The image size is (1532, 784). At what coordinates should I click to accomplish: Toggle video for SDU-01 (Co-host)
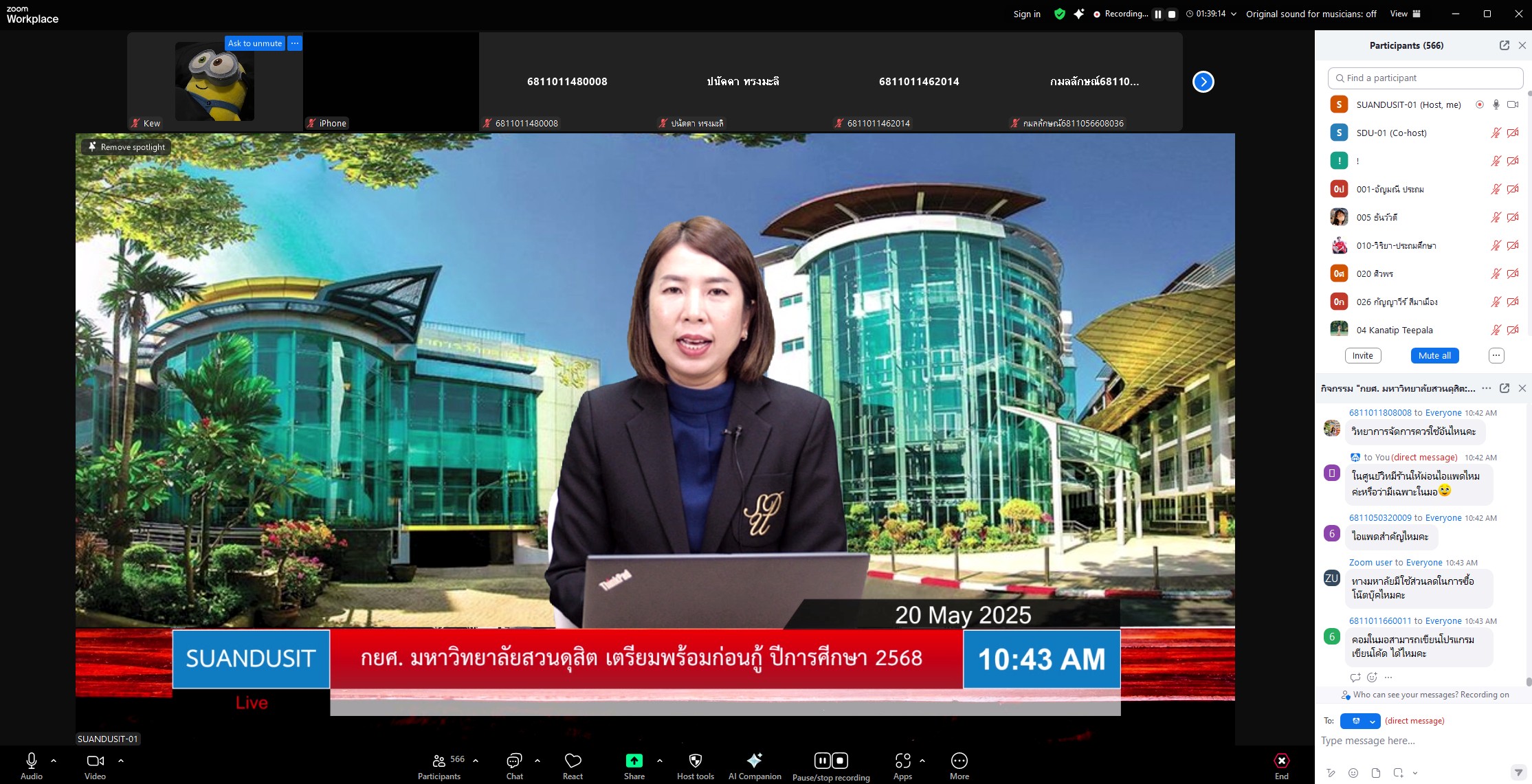(x=1513, y=133)
